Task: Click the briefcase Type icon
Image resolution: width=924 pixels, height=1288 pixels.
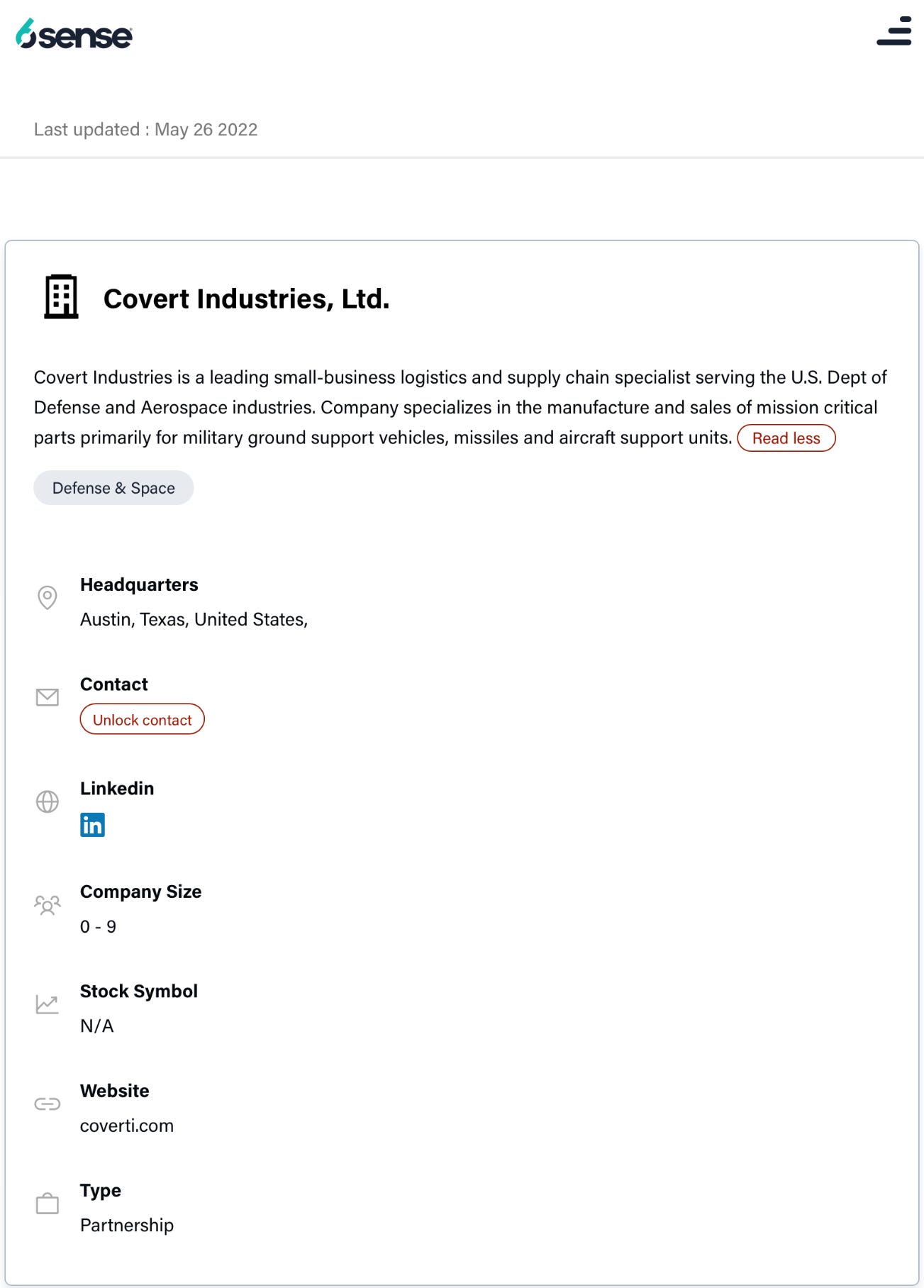Action: [x=48, y=1203]
